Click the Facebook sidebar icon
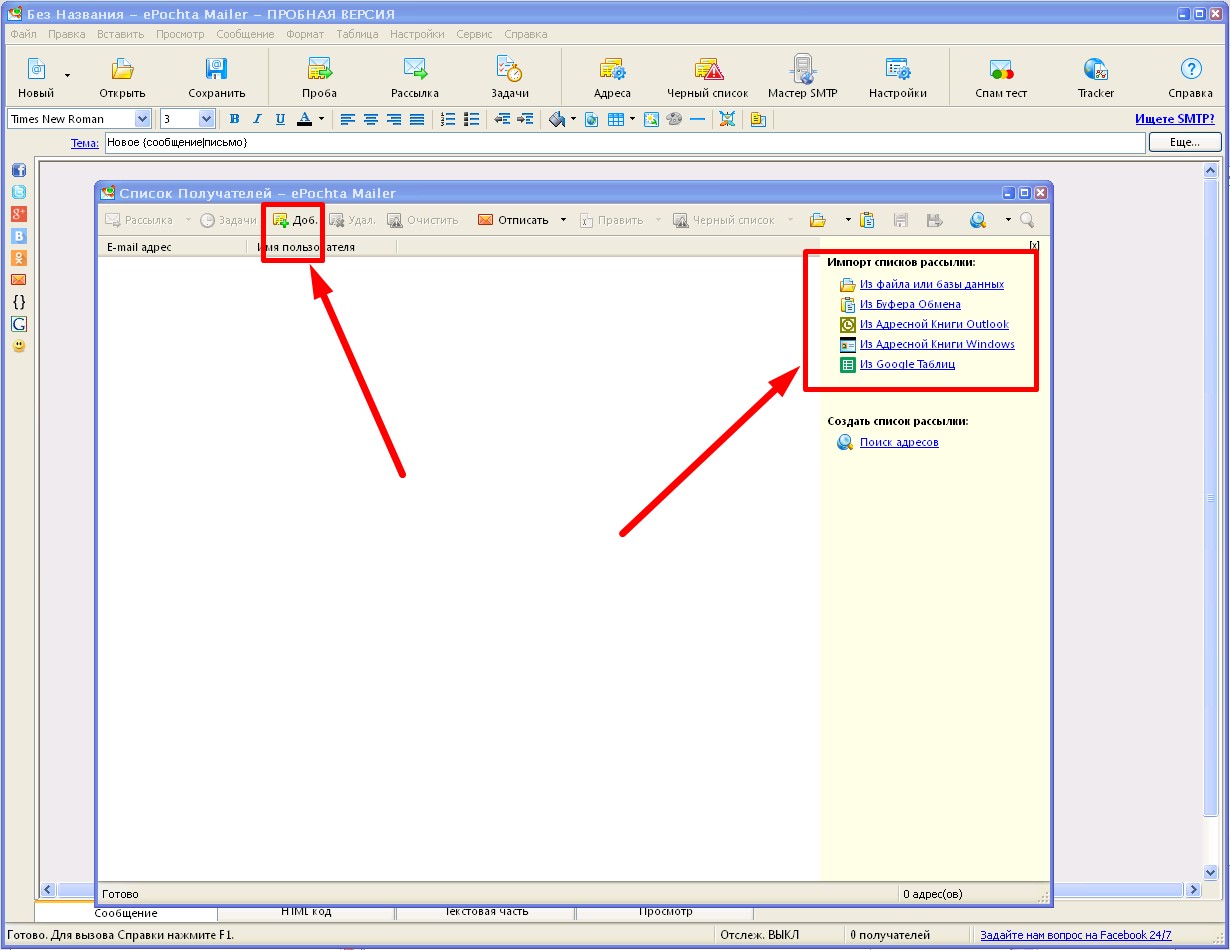This screenshot has height=950, width=1230. 19,170
